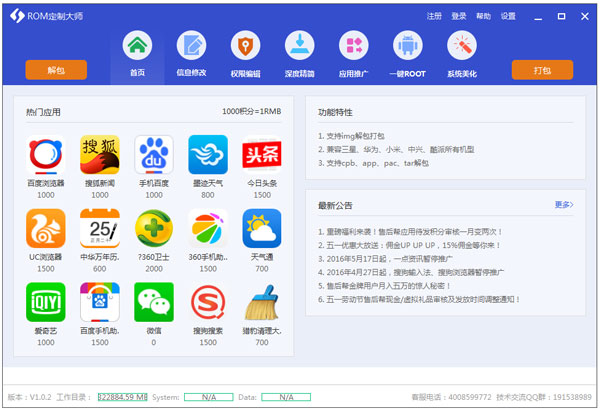The image size is (600, 410).
Task: Open 更多 announcements link
Action: (x=564, y=205)
